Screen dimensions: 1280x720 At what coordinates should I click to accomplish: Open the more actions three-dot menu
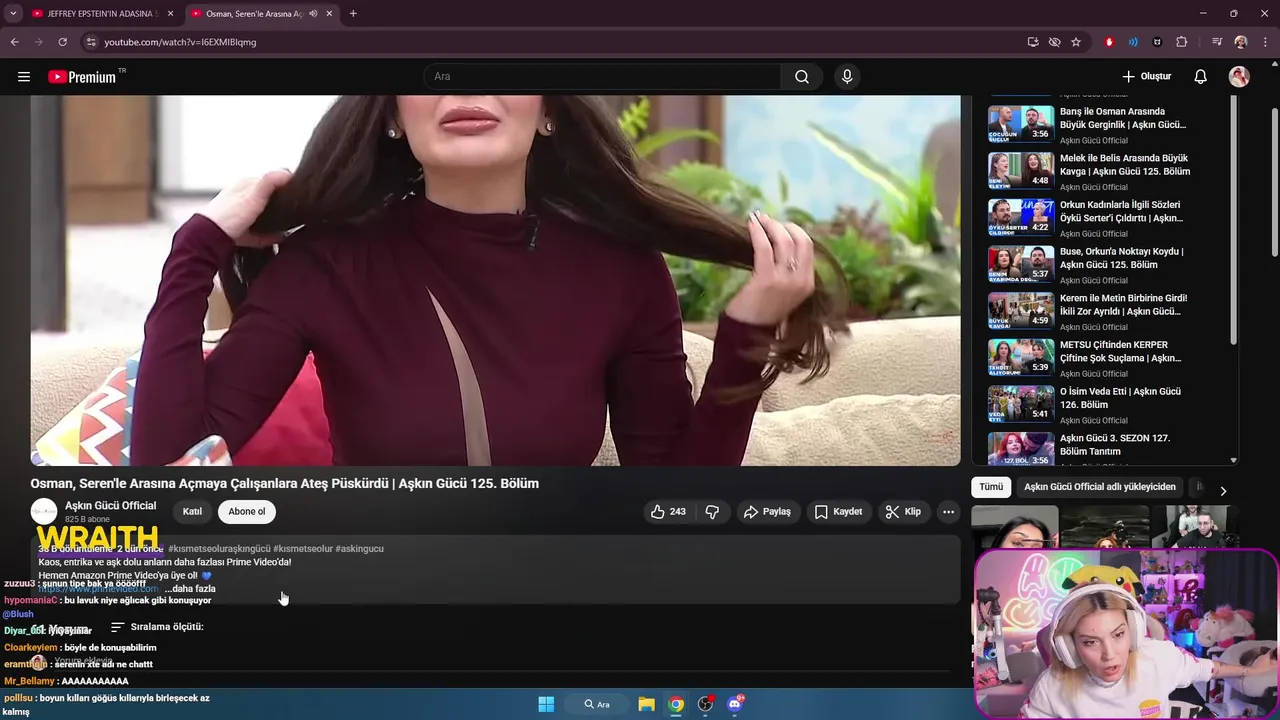[948, 511]
